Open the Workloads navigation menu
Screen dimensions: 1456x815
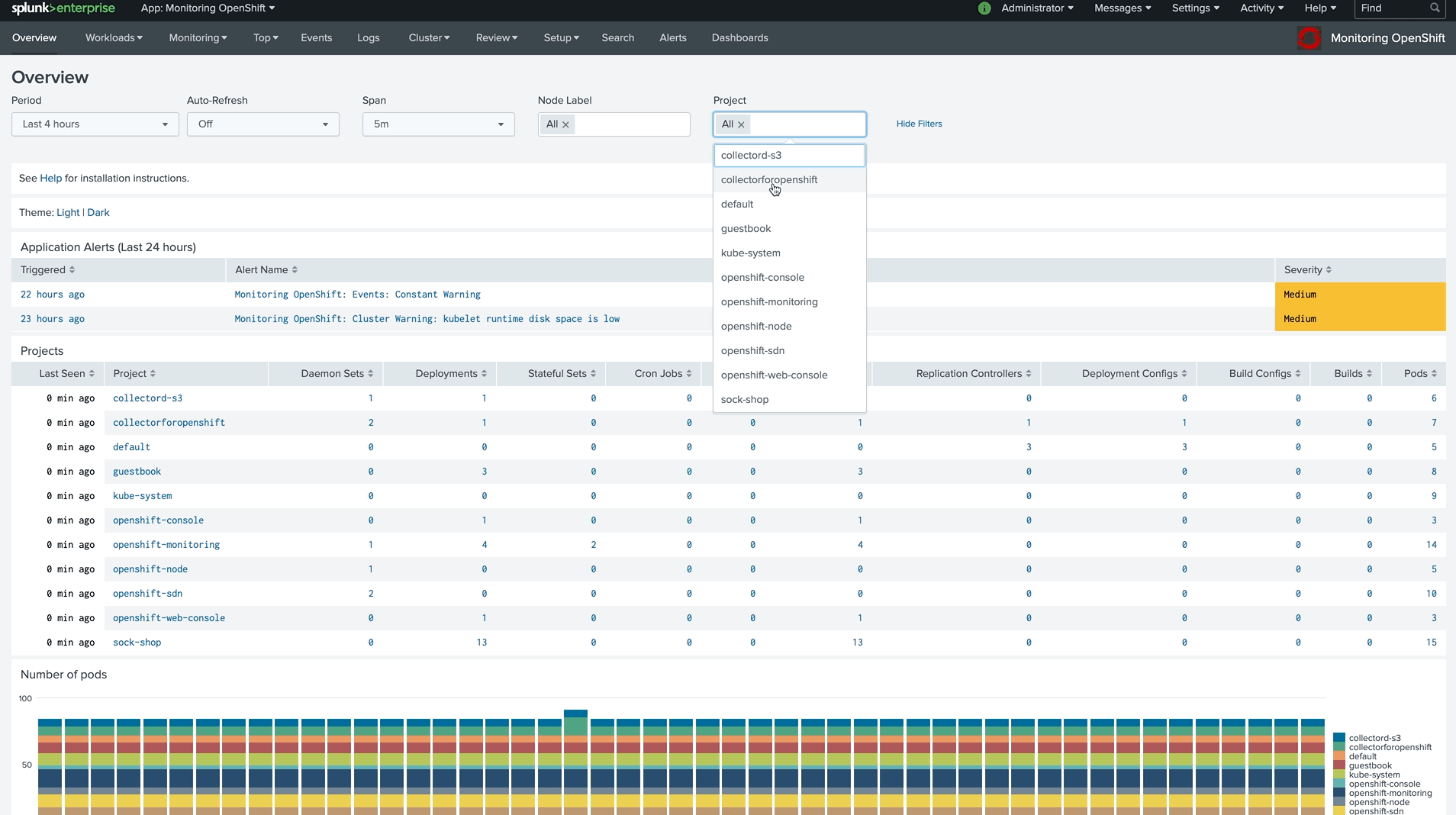(x=114, y=38)
